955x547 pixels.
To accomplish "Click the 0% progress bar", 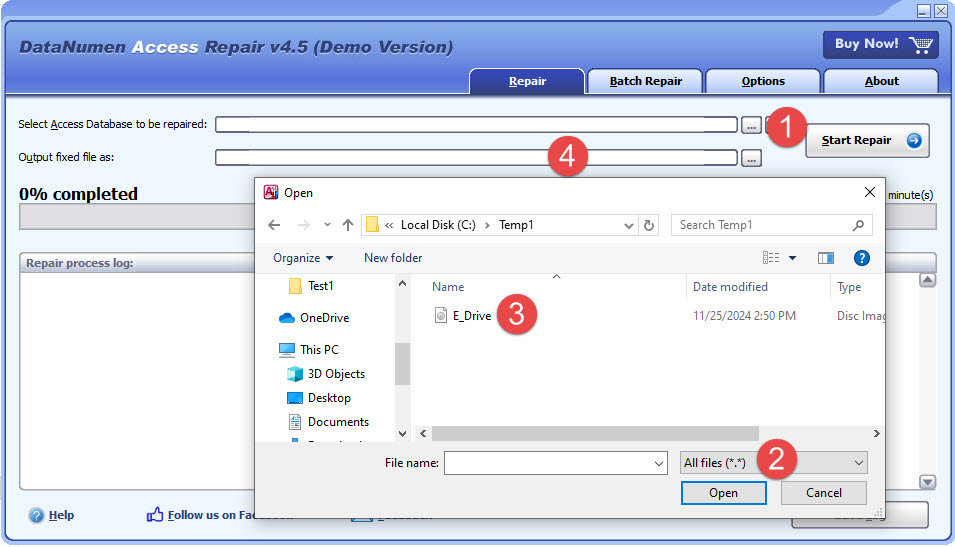I will (x=137, y=217).
